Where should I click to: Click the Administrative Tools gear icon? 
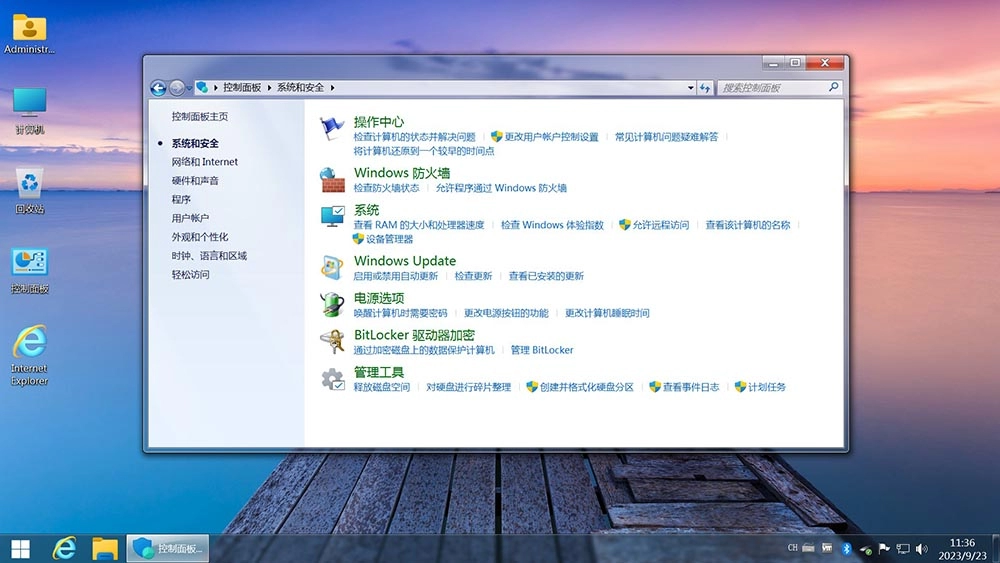(332, 379)
